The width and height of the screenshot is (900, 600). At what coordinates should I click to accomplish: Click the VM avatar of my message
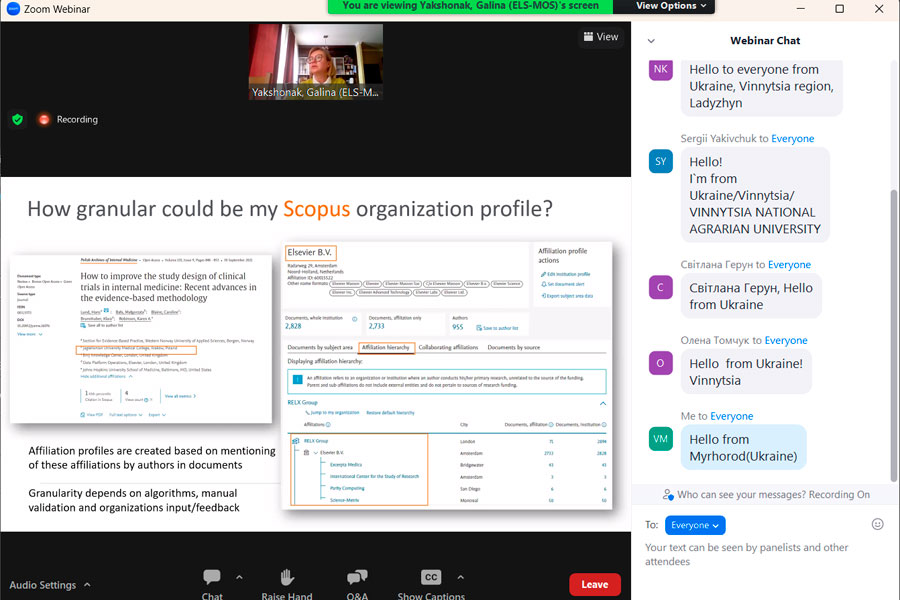(661, 439)
